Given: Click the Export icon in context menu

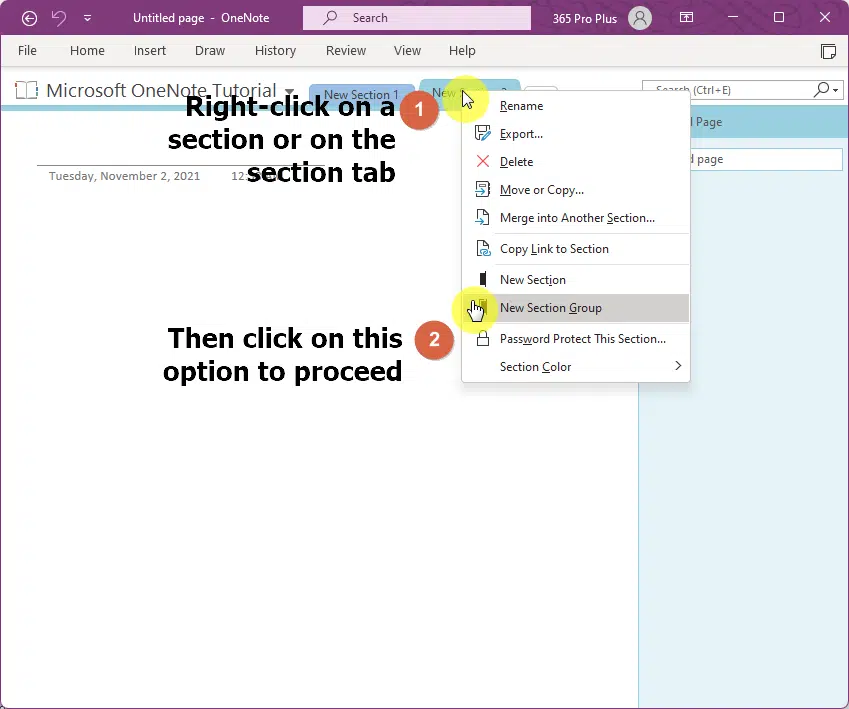Looking at the screenshot, I should 482,133.
